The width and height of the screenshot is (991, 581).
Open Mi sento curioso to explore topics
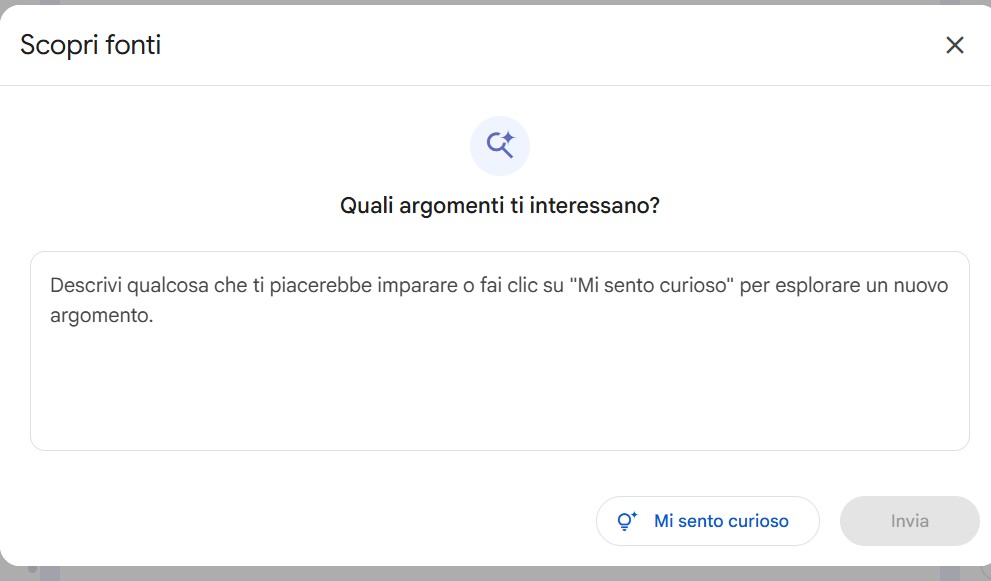(x=707, y=520)
